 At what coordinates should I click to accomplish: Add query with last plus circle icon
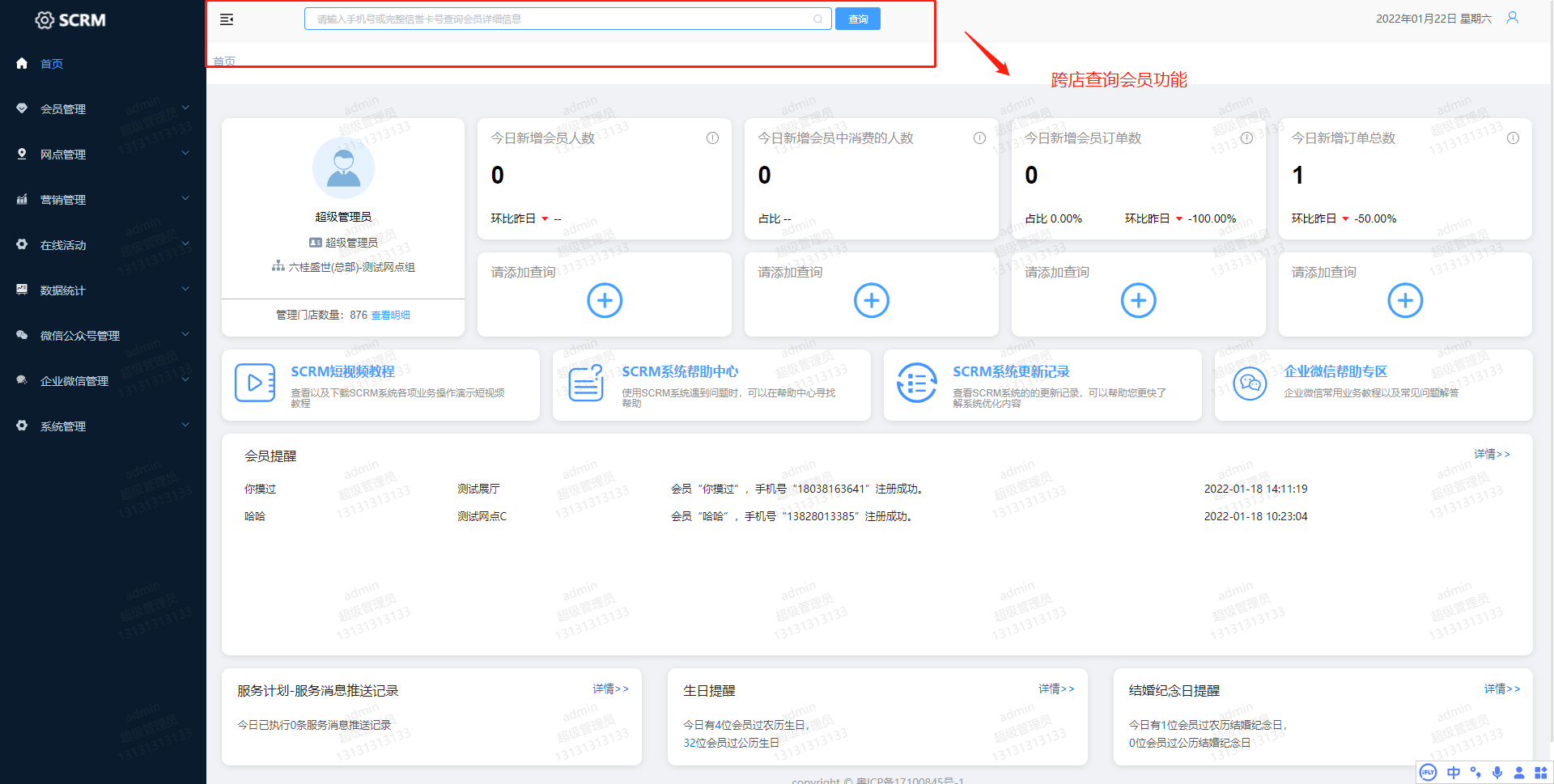pyautogui.click(x=1405, y=300)
